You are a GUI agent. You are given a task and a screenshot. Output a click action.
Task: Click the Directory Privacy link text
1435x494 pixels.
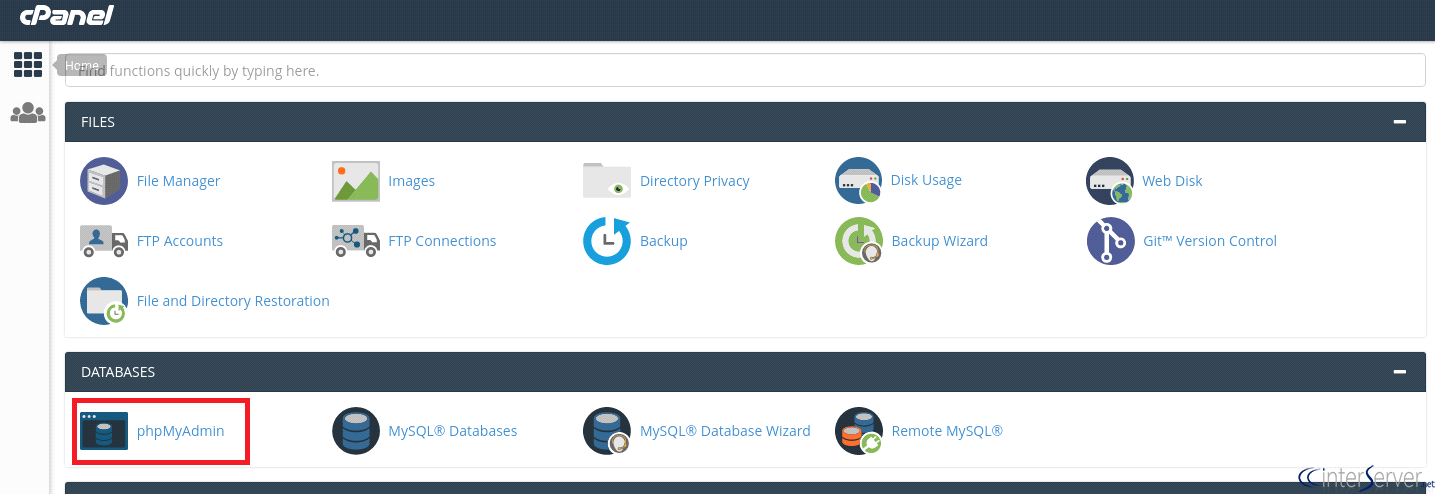click(695, 181)
